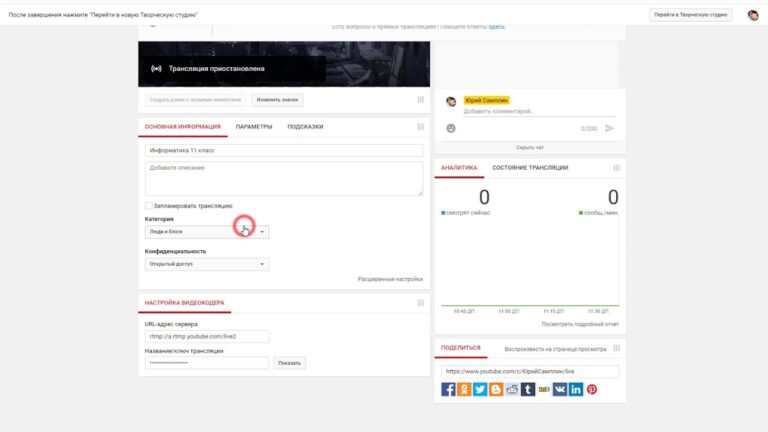Share stream on VK
768x432 pixels.
pyautogui.click(x=560, y=389)
